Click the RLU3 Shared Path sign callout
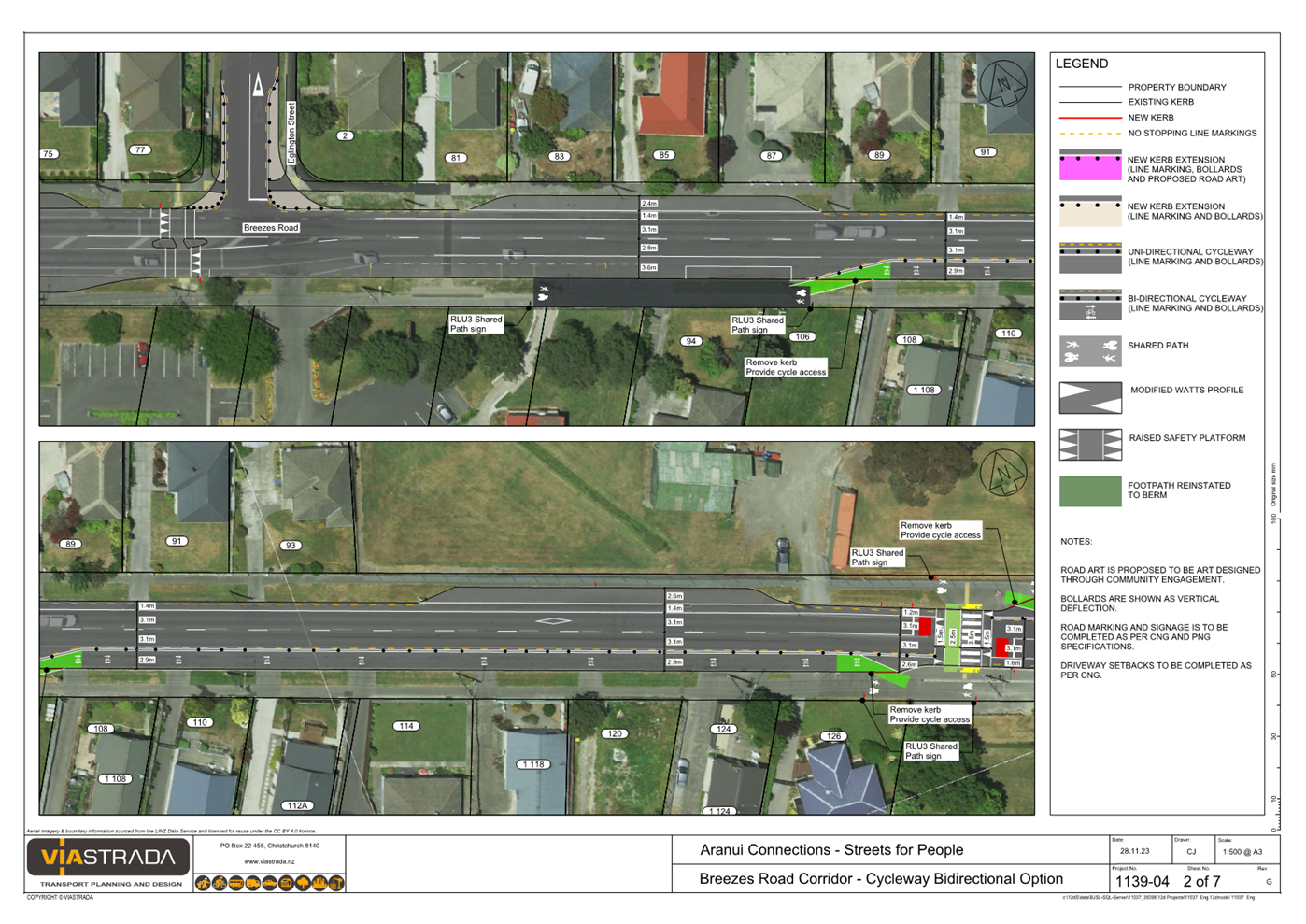1306x924 pixels. pos(475,323)
